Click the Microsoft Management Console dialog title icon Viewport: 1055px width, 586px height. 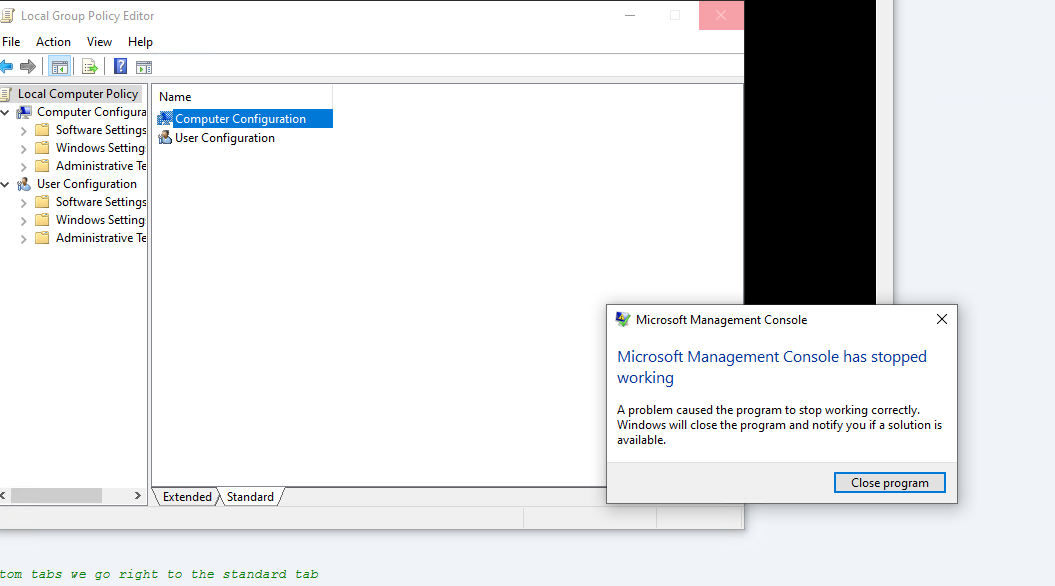(x=623, y=320)
